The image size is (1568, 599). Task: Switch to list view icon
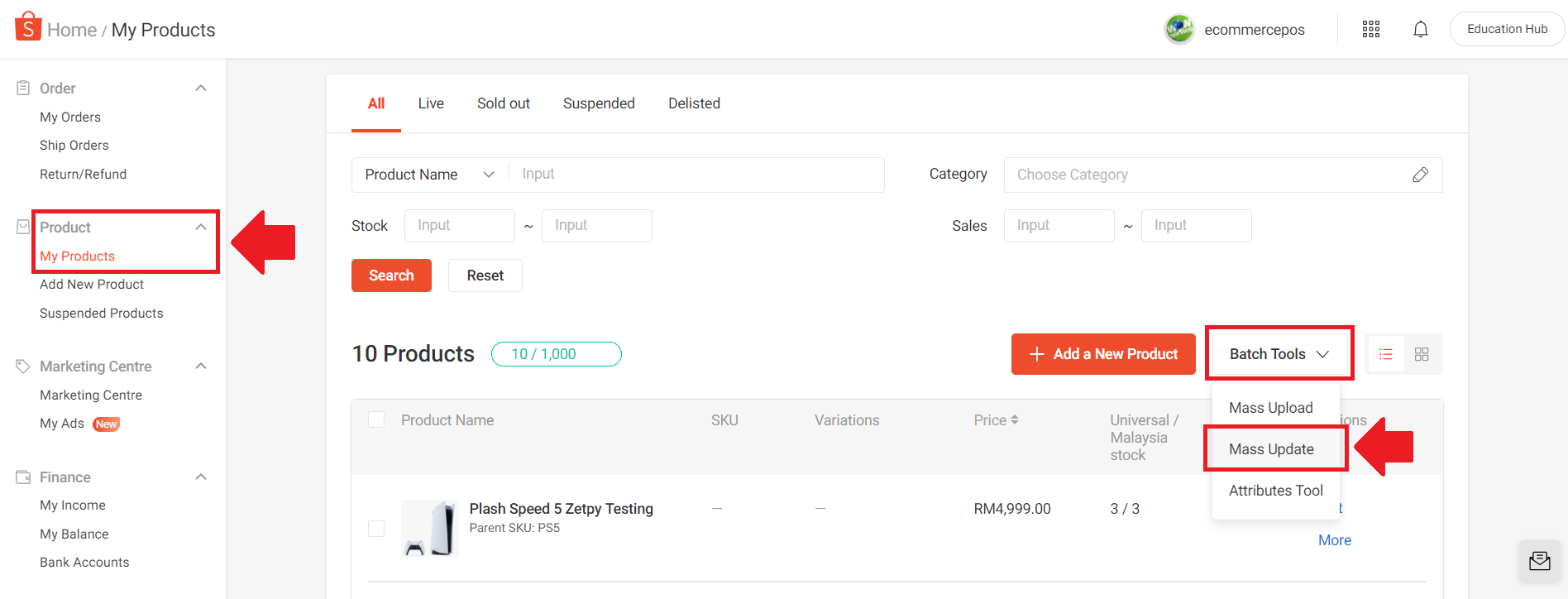click(x=1386, y=354)
